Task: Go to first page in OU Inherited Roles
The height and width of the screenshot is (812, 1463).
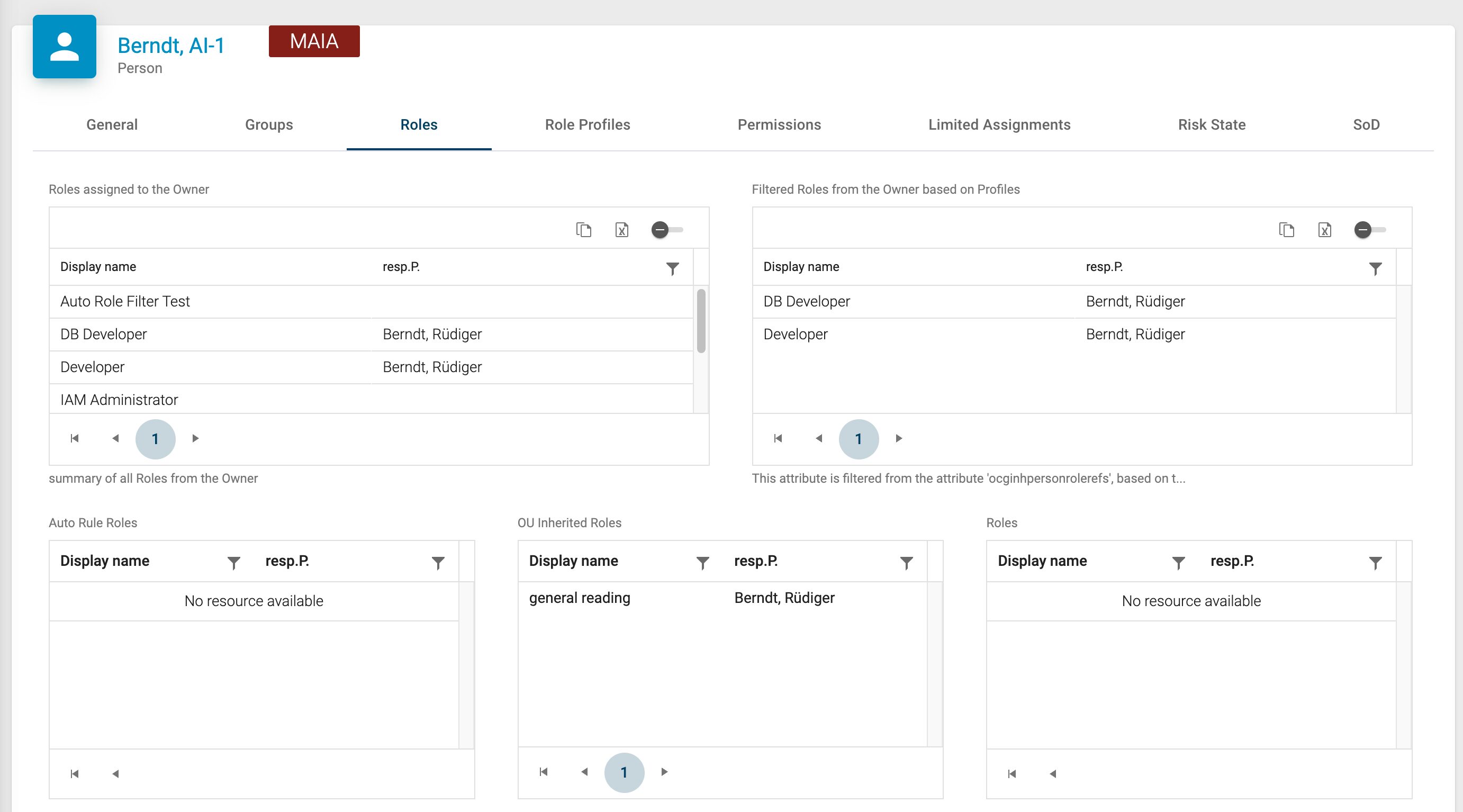Action: tap(544, 772)
